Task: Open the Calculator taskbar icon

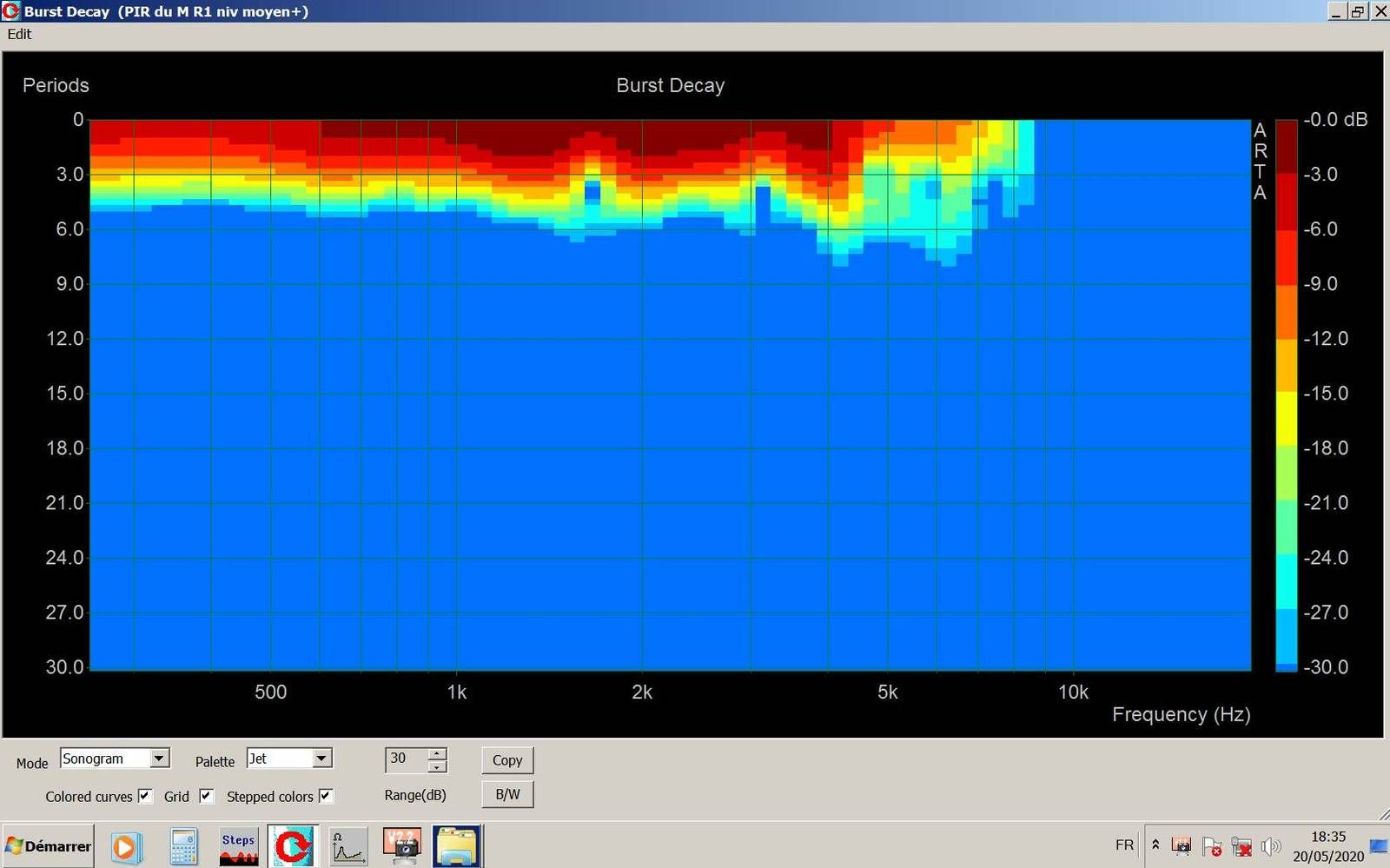Action: 183,846
